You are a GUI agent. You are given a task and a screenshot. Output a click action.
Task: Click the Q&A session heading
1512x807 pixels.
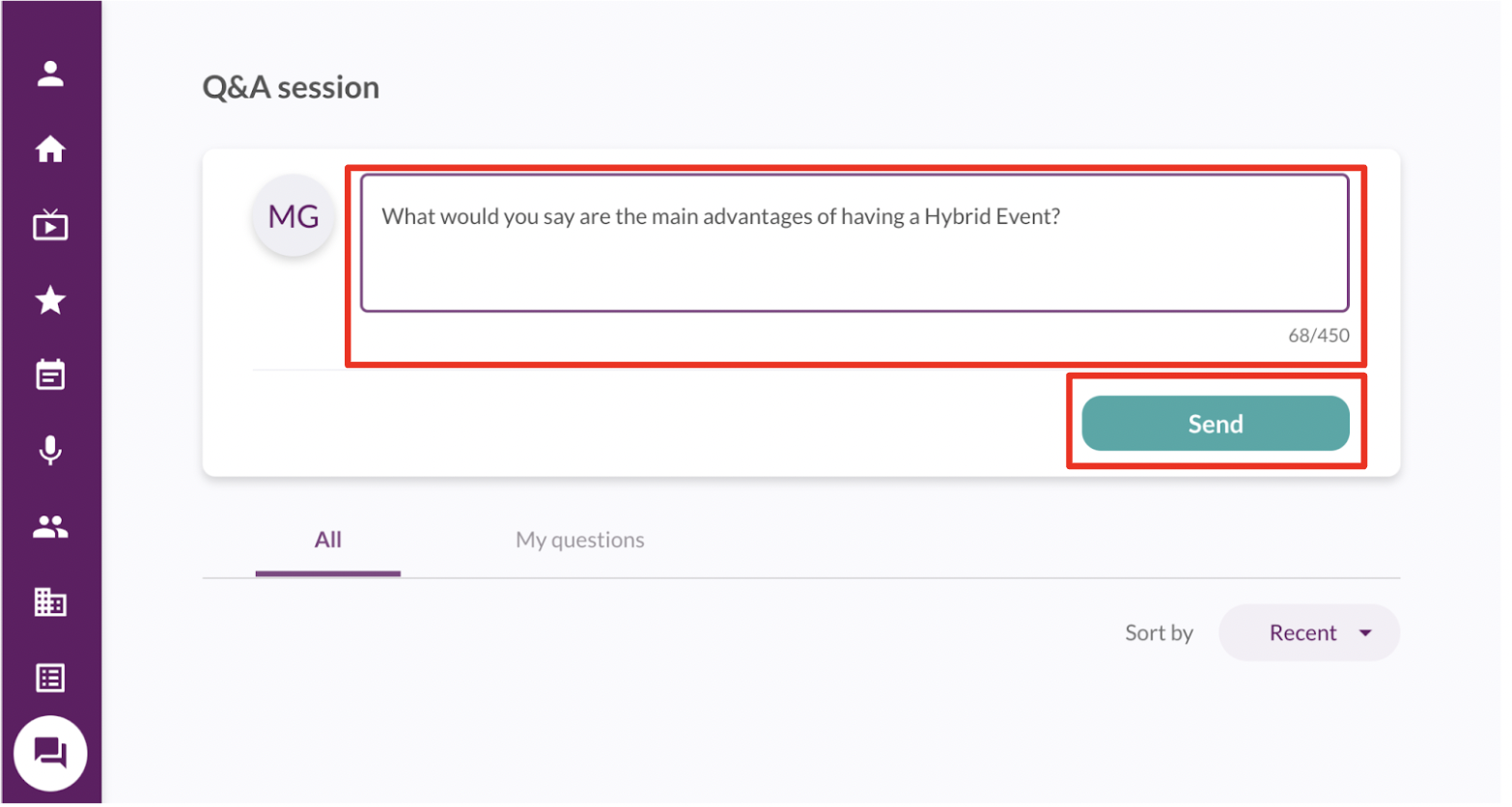(x=291, y=88)
